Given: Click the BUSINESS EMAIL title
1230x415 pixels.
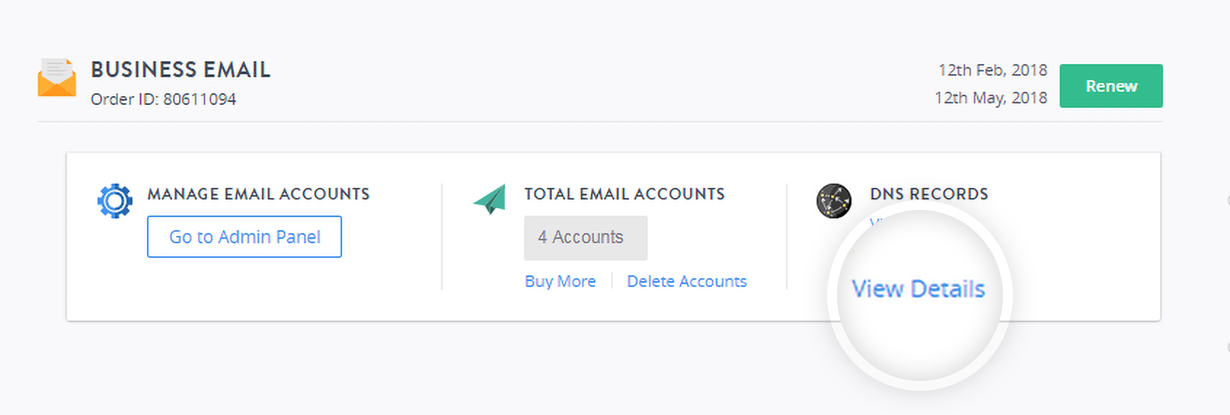Looking at the screenshot, I should tap(181, 70).
